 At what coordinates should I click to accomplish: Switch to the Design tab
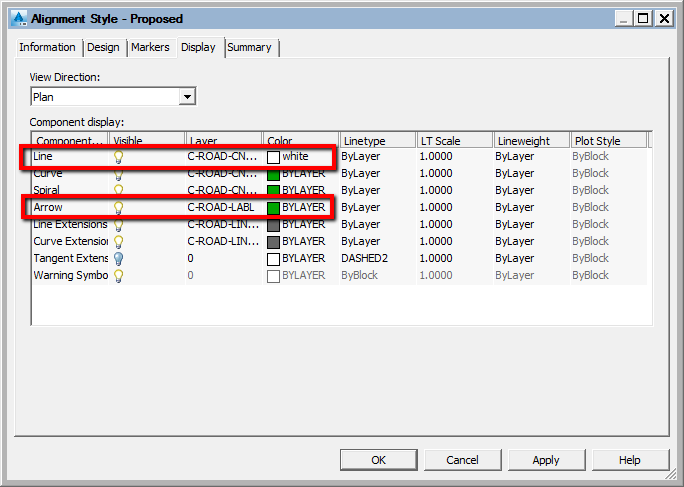103,47
